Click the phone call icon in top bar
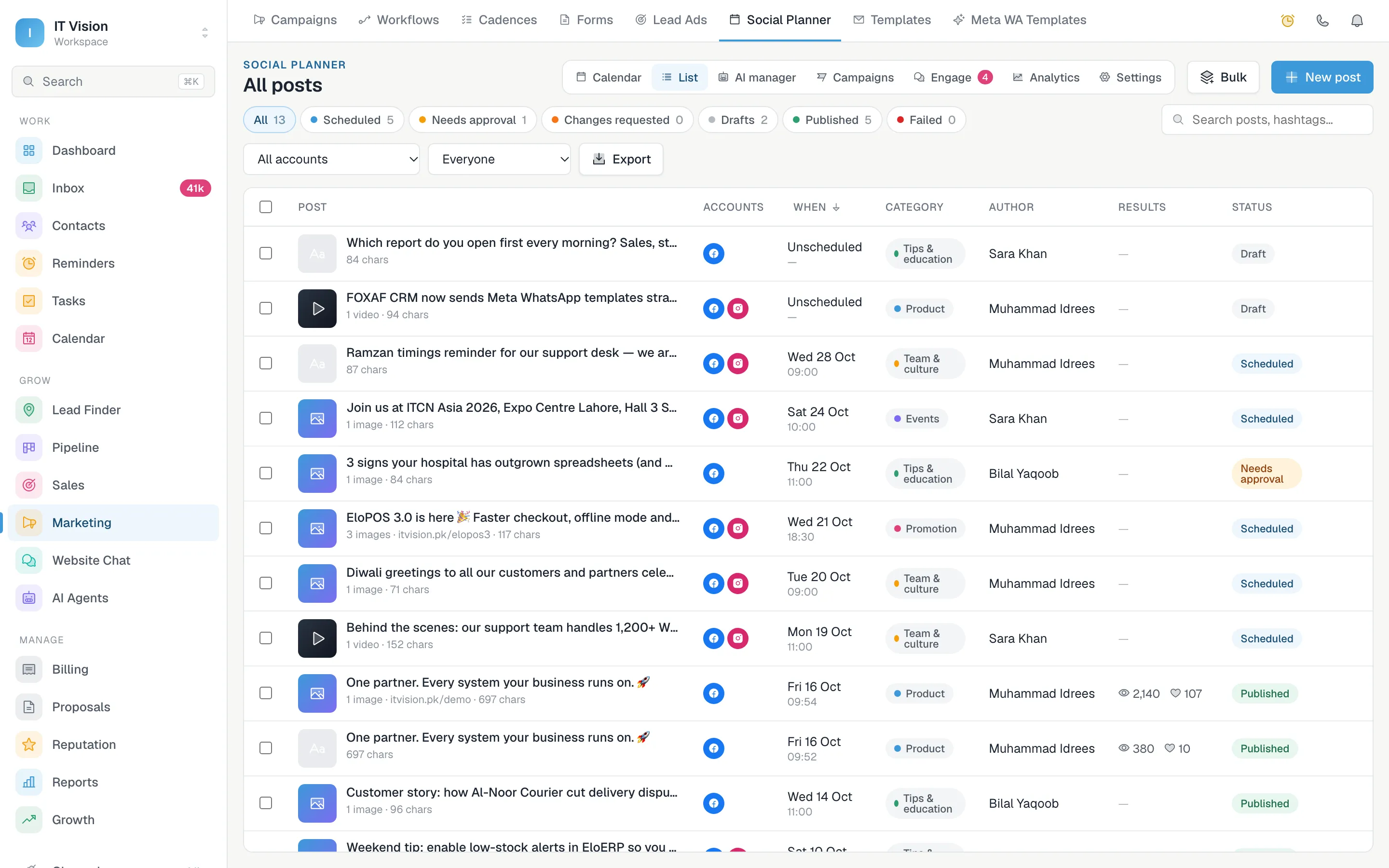Screen dimensions: 1389x868 point(1322,21)
